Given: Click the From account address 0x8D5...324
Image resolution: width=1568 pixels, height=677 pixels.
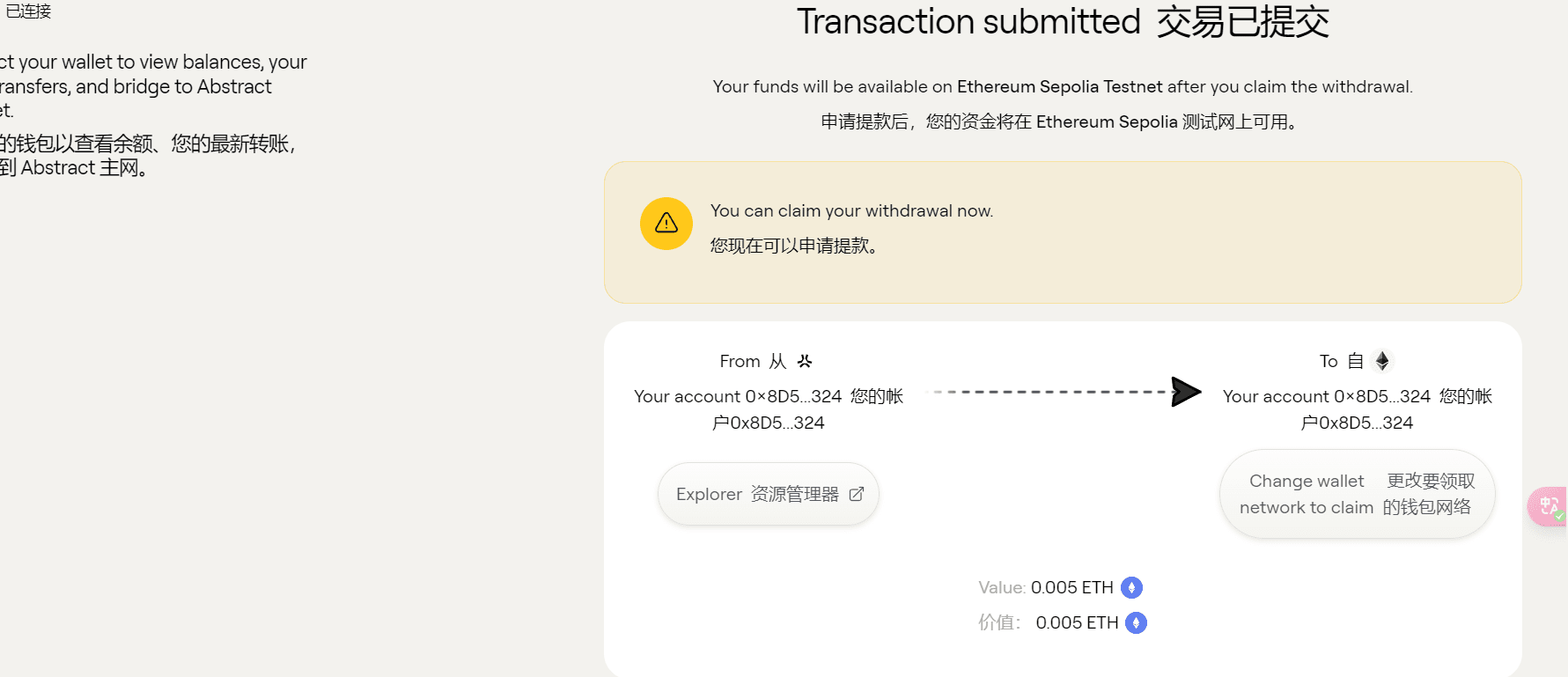Looking at the screenshot, I should click(x=792, y=397).
